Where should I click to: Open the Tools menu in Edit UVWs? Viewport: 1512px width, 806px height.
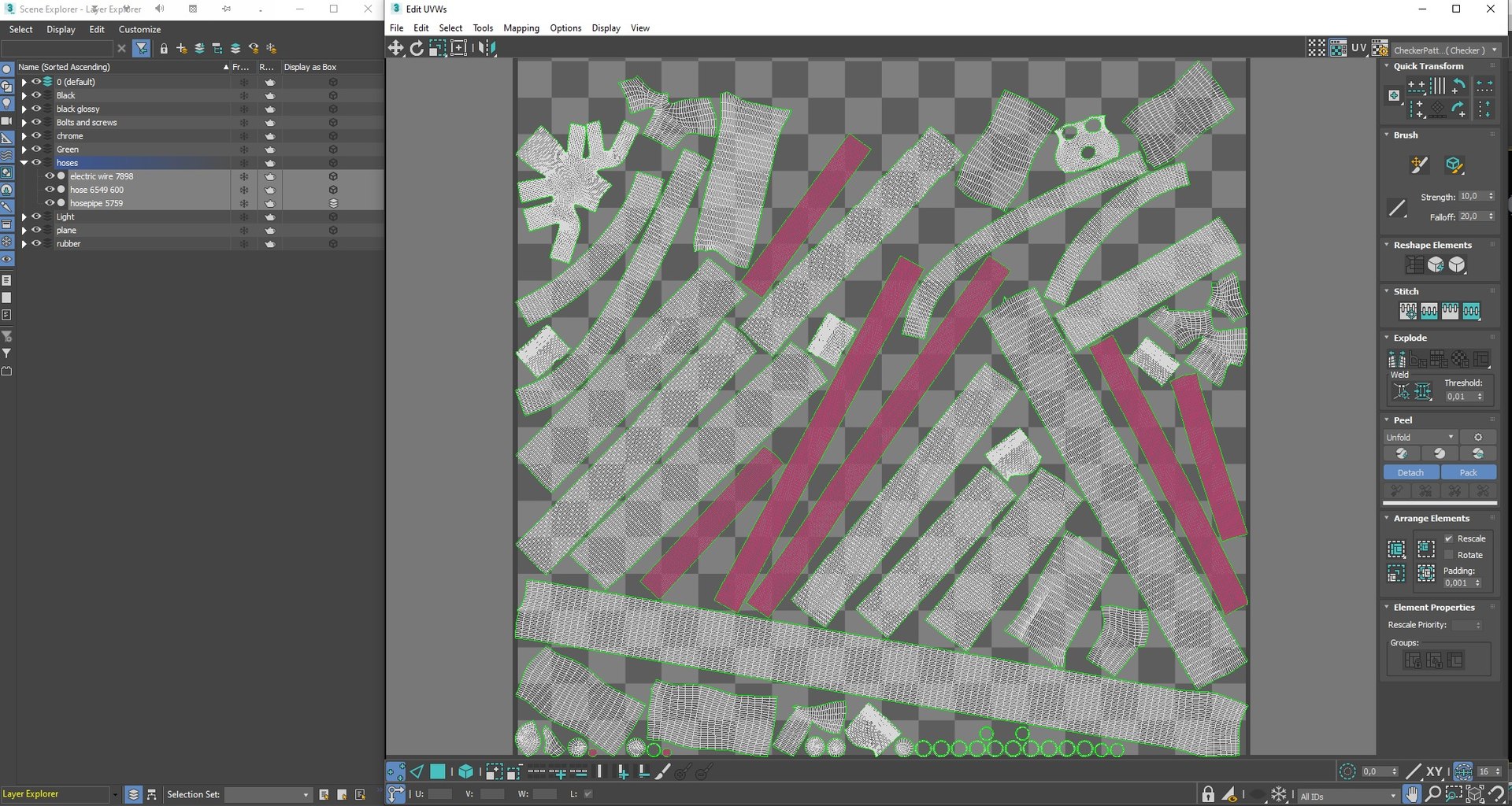(x=483, y=28)
